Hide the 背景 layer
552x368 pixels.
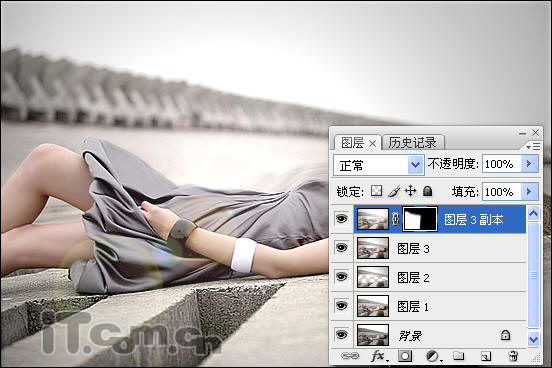(341, 335)
